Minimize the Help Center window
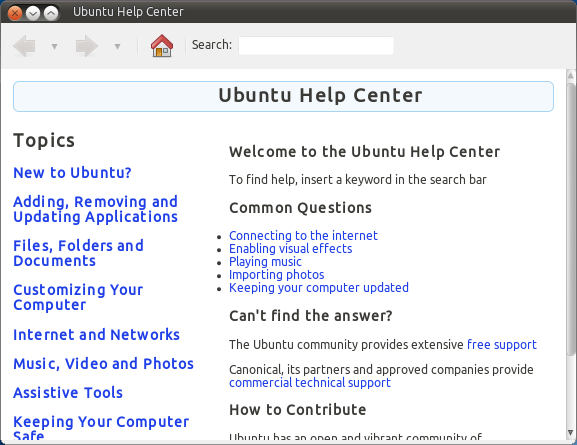The height and width of the screenshot is (445, 577). point(33,13)
